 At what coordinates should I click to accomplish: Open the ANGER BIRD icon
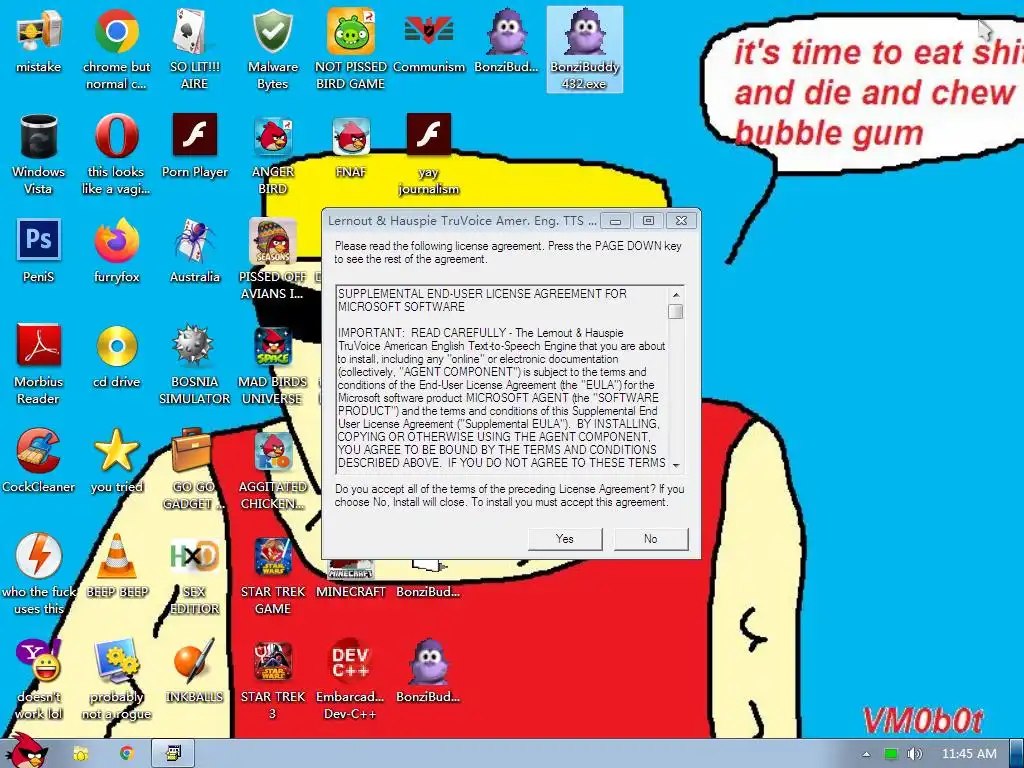coord(272,154)
